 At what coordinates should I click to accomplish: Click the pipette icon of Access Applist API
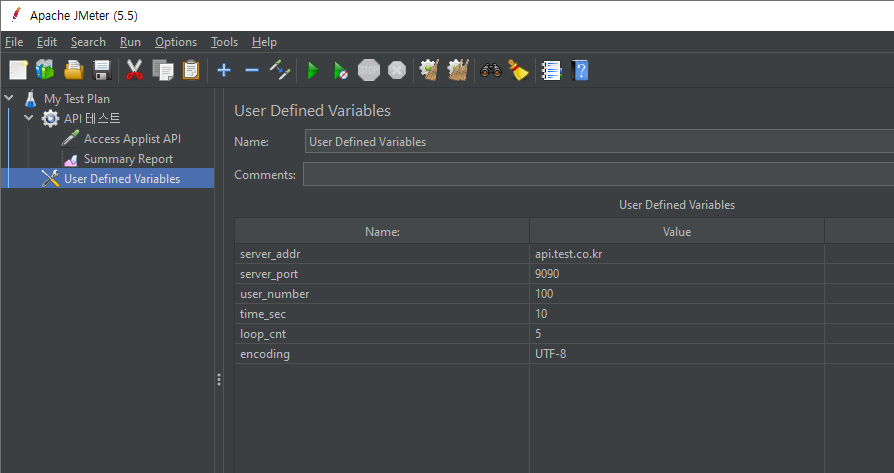point(70,138)
